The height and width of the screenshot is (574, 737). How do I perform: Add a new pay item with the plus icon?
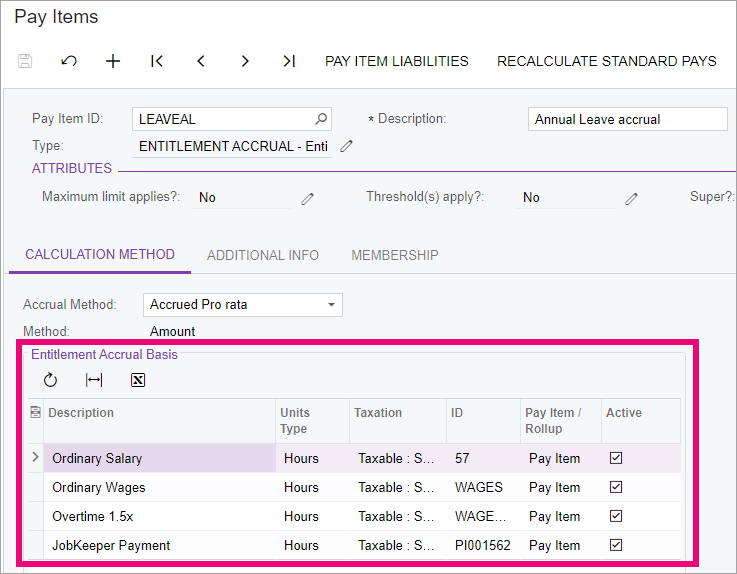113,61
